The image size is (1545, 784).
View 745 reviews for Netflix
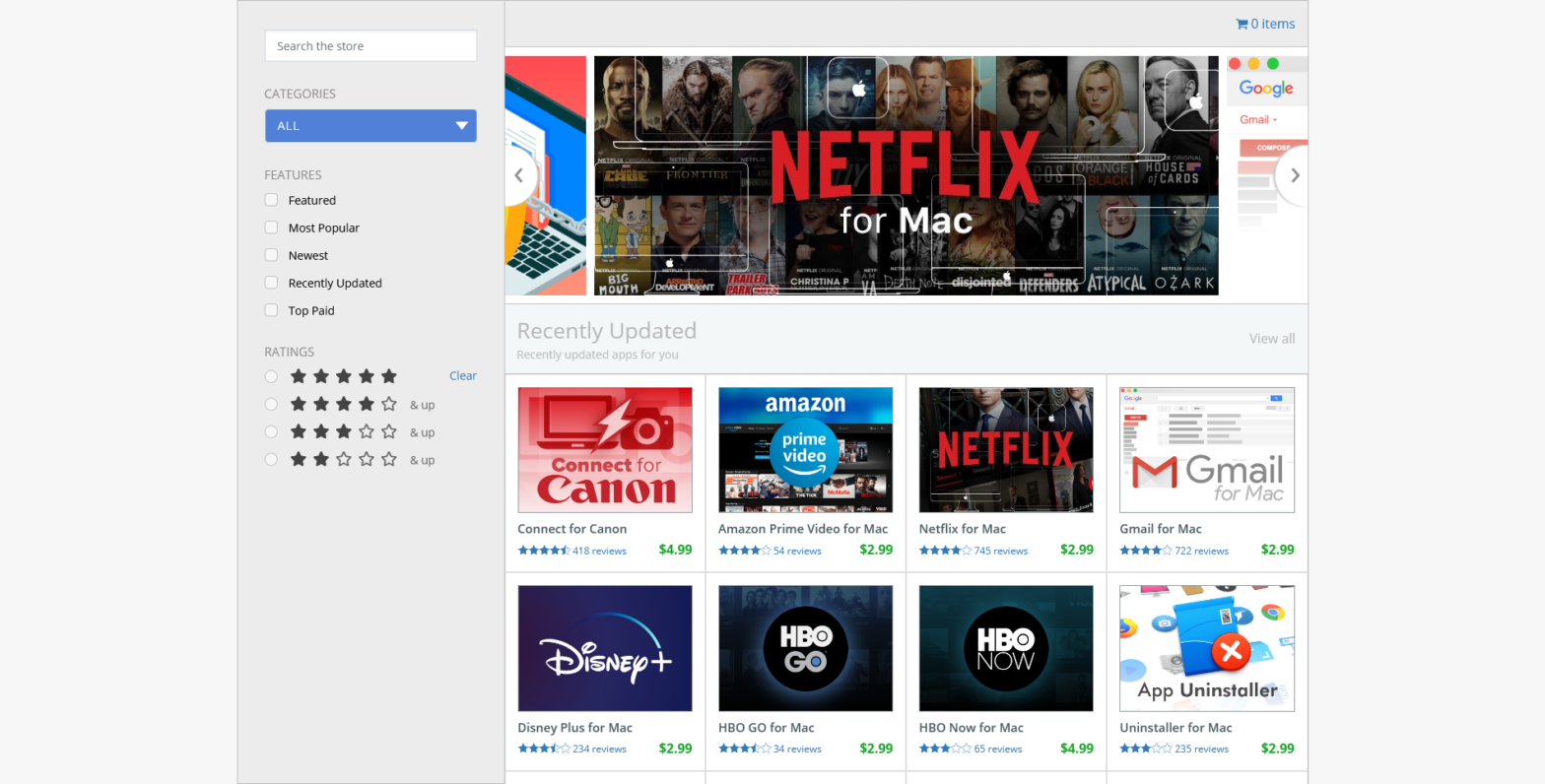tap(1001, 551)
